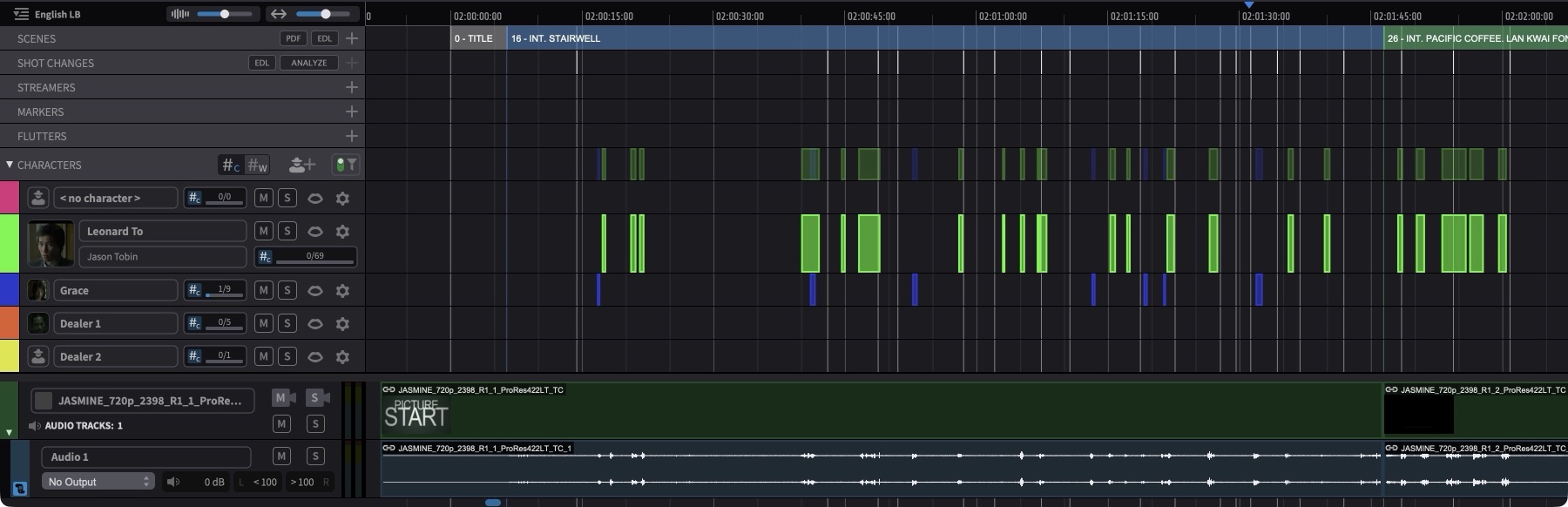Viewport: 1568px width, 507px height.
Task: Add a new marker with plus icon
Action: (351, 112)
